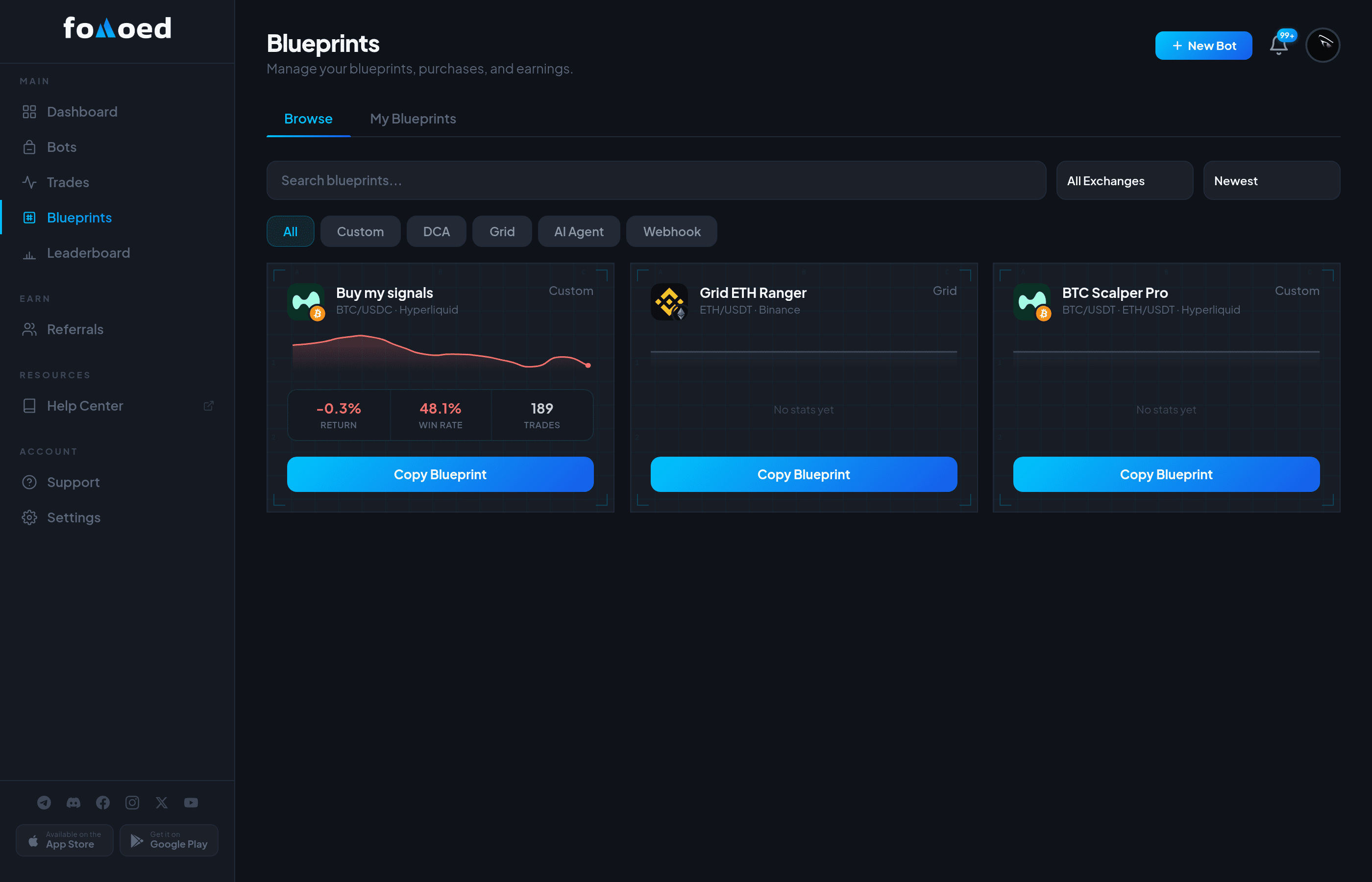Open the user profile avatar
The height and width of the screenshot is (882, 1372).
pyautogui.click(x=1322, y=45)
